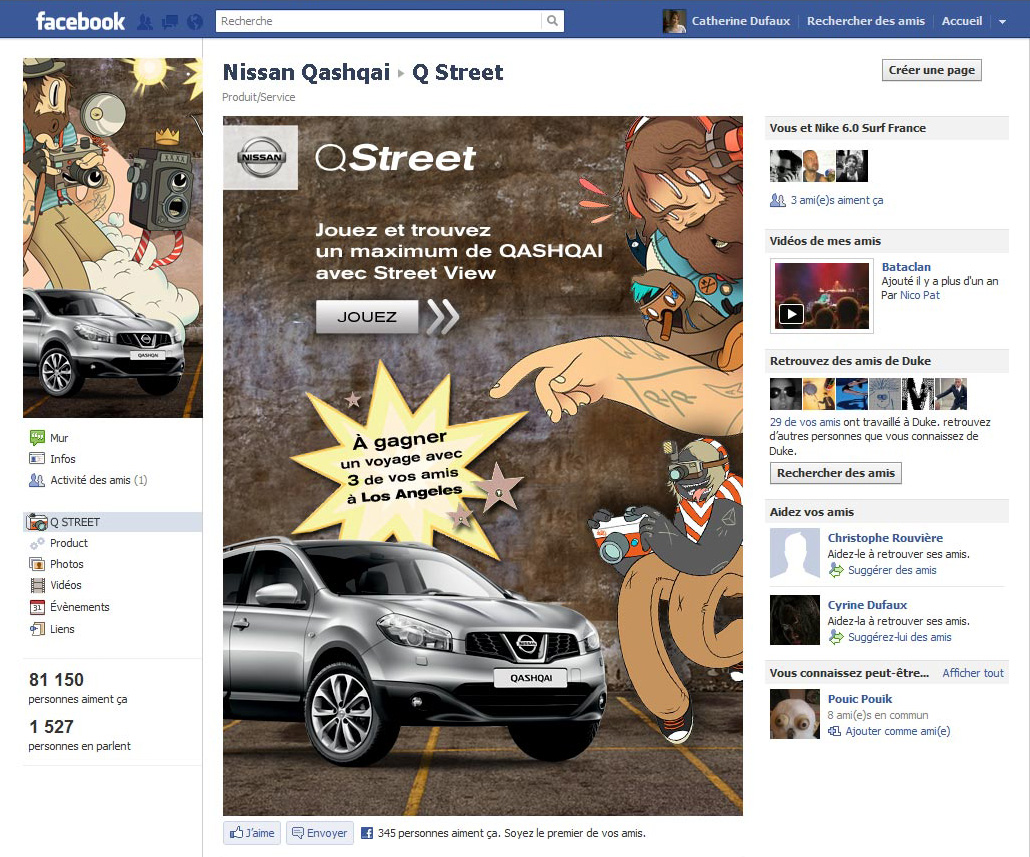Open the Évènements sidebar item
This screenshot has height=857, width=1030.
coord(79,607)
